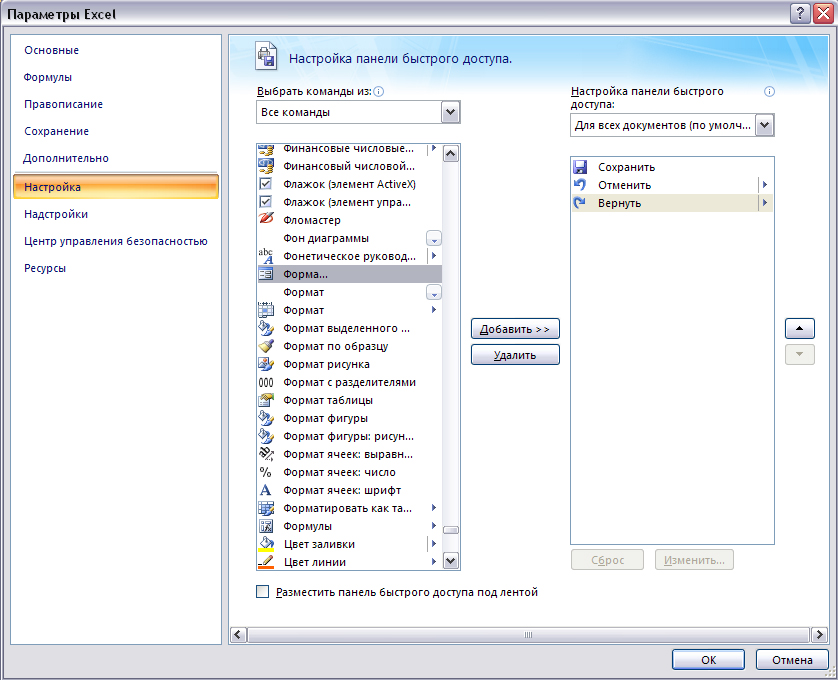Viewport: 838px width, 680px height.
Task: Open the help question mark button
Action: pyautogui.click(x=800, y=14)
